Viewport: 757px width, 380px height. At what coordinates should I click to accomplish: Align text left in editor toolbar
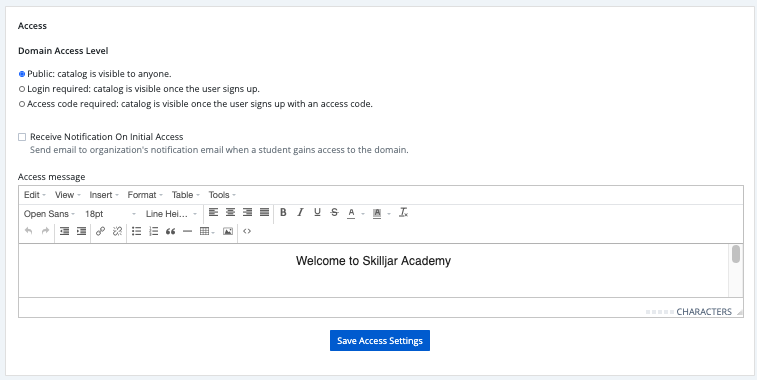point(213,212)
